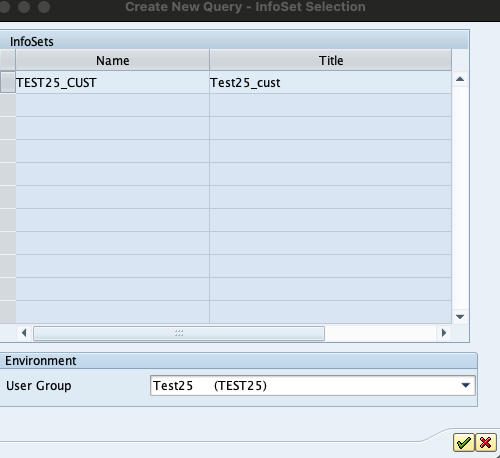Viewport: 500px width, 458px height.
Task: Click the Title column header
Action: pos(331,60)
